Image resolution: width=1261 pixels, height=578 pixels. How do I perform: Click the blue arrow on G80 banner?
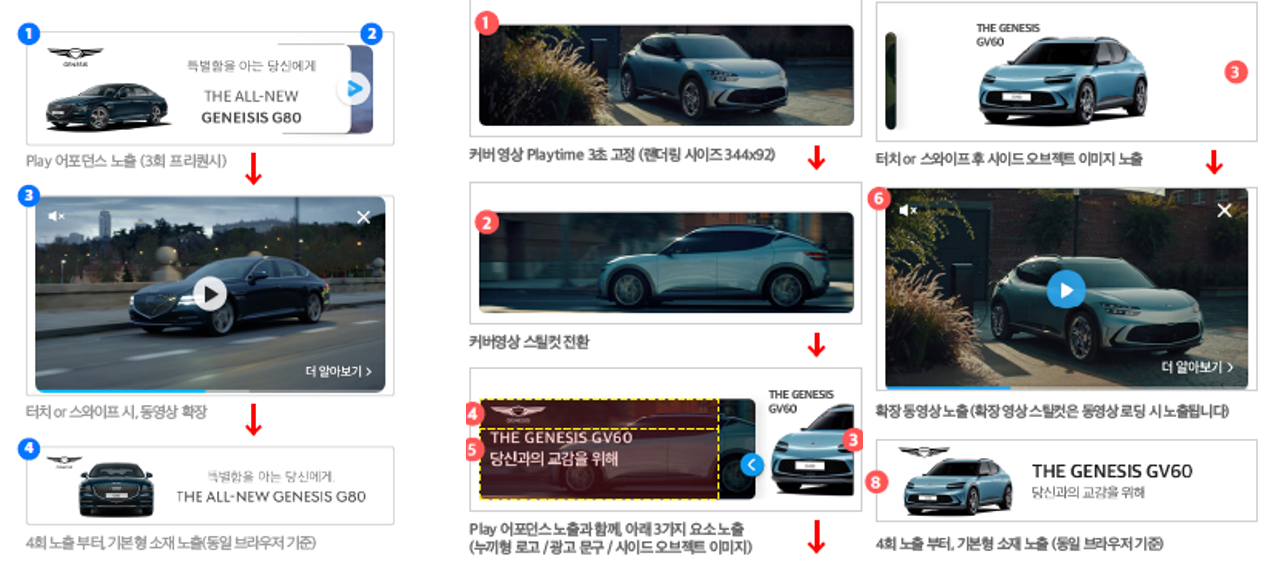[x=352, y=89]
